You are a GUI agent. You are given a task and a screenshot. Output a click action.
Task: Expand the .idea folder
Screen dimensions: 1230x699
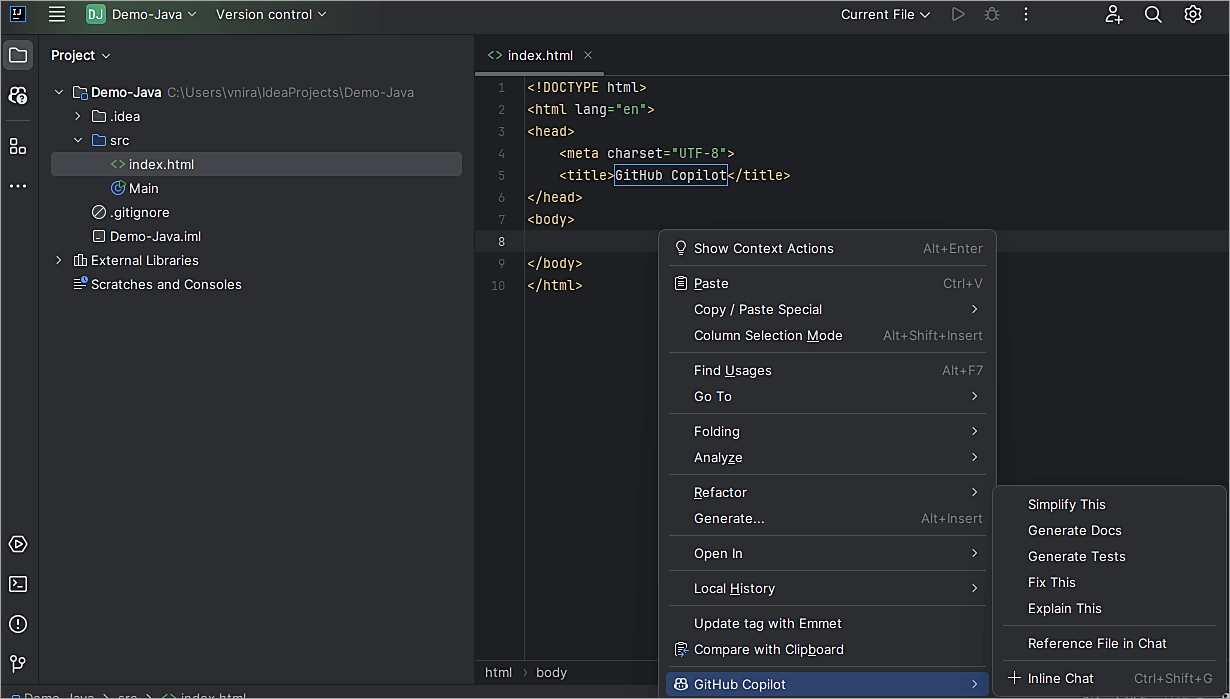(78, 117)
